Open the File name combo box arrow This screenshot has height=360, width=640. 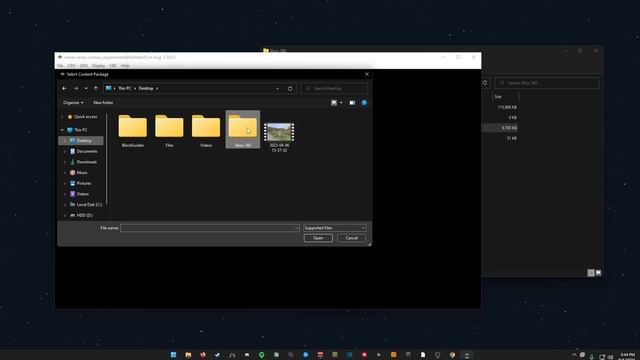[296, 228]
